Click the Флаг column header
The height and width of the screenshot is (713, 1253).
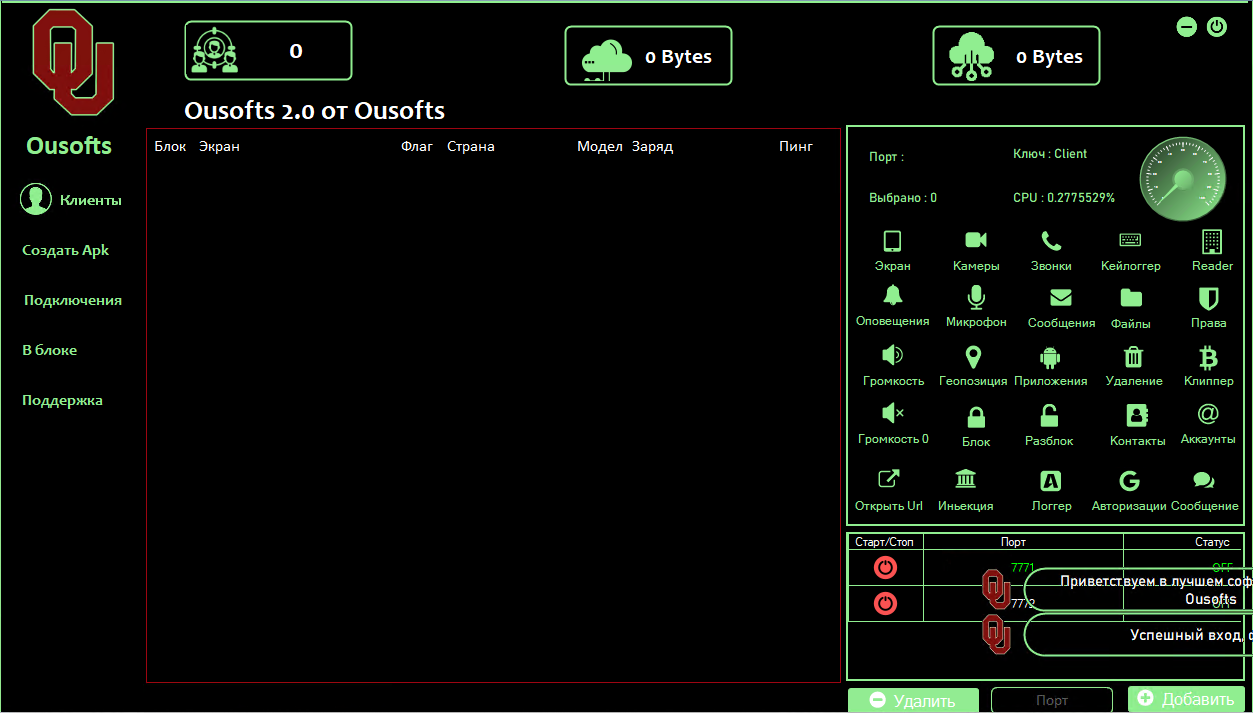click(417, 147)
